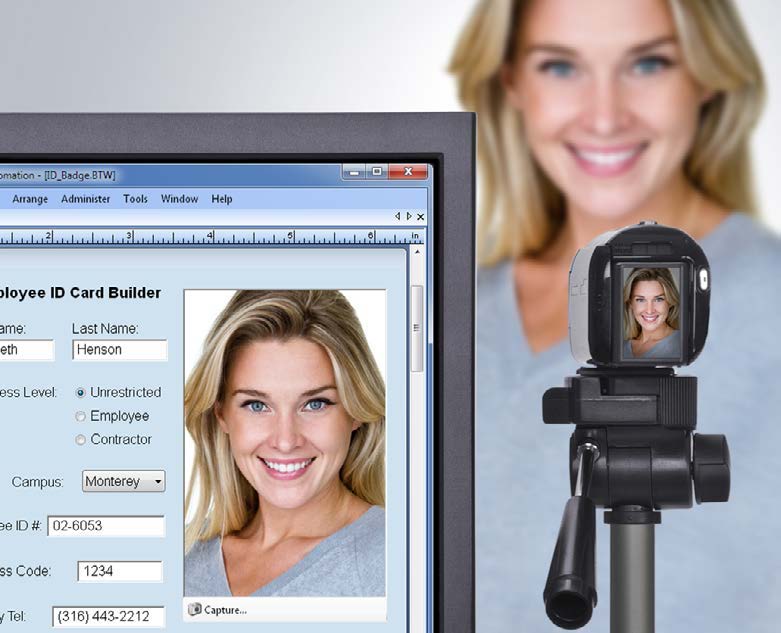The image size is (781, 633).
Task: Open the Tools menu
Action: pyautogui.click(x=136, y=199)
